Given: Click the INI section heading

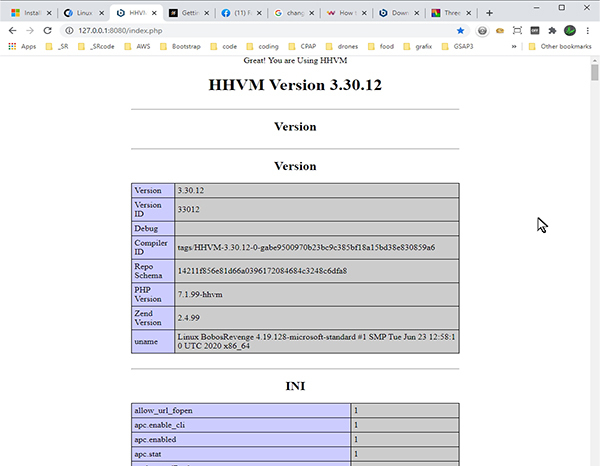Looking at the screenshot, I should [295, 386].
